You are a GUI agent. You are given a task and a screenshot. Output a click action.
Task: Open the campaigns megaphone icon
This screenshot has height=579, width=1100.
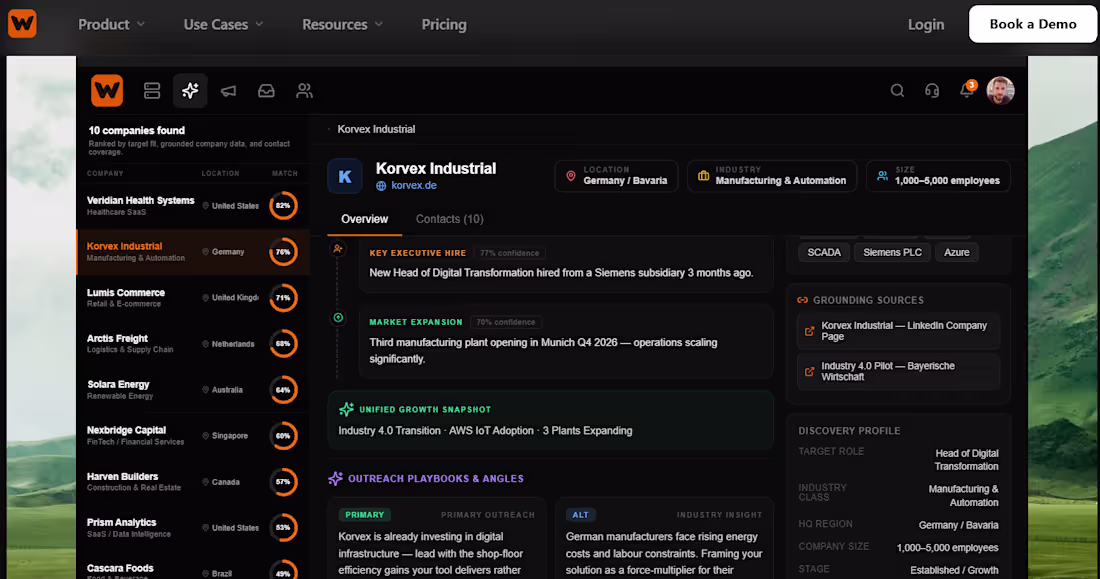click(229, 91)
